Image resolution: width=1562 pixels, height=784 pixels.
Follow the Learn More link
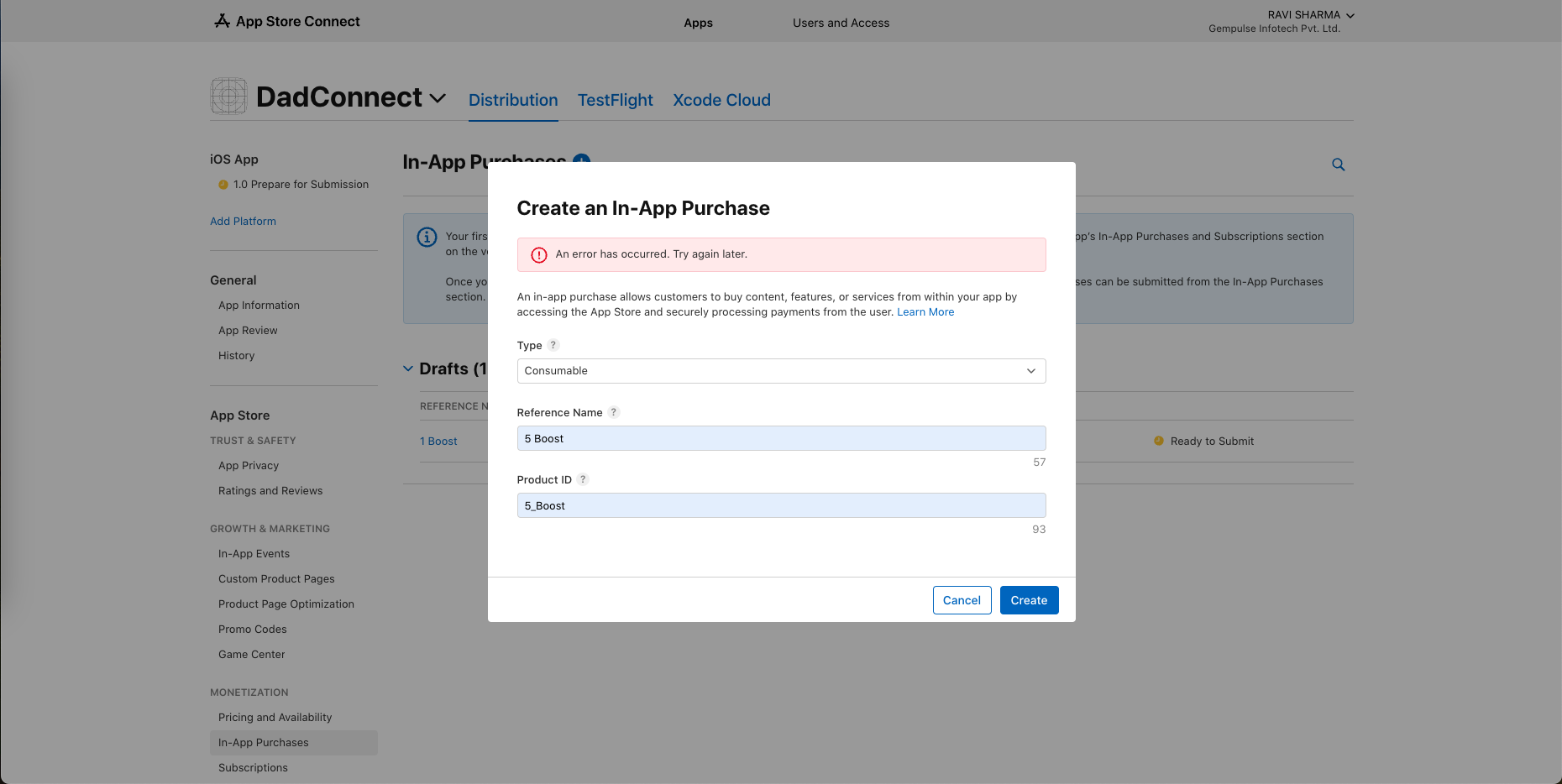point(925,312)
